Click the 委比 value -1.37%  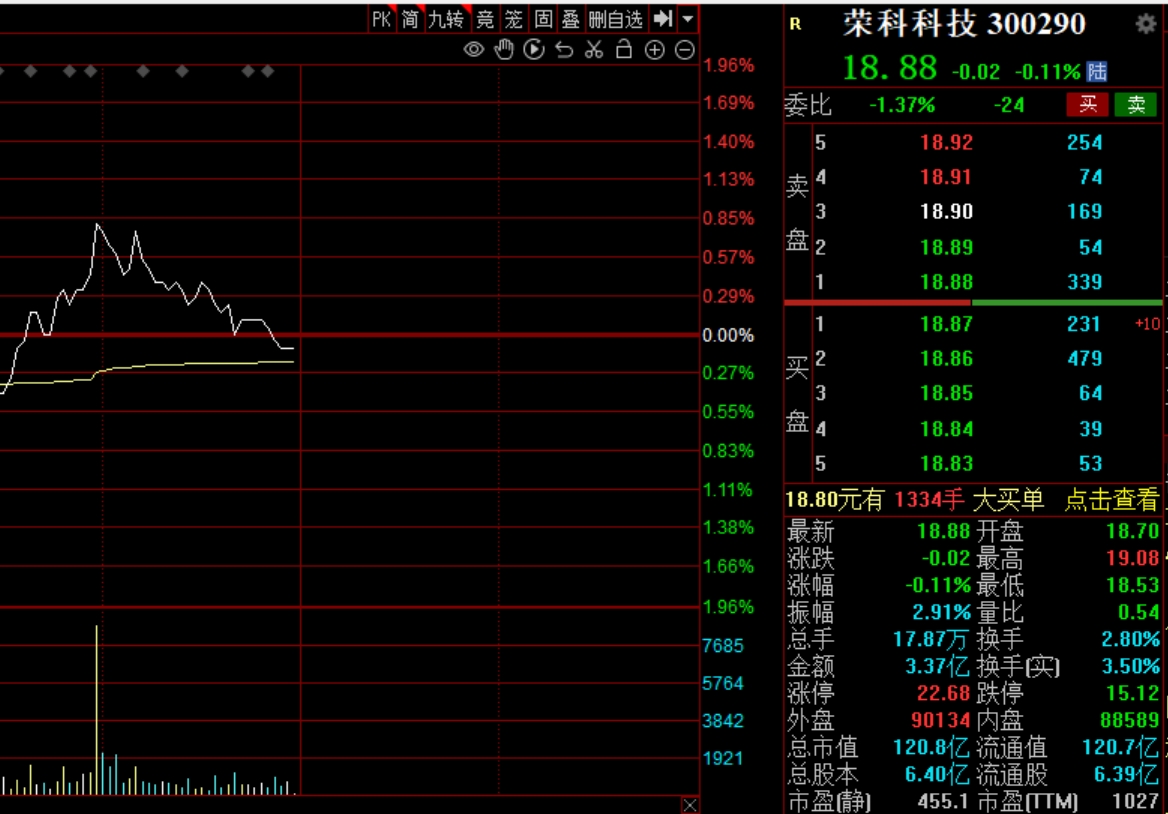click(x=901, y=105)
